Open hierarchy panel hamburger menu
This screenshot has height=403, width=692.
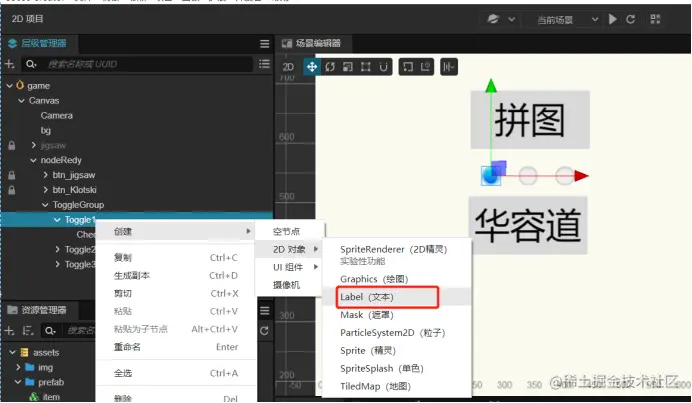[264, 44]
